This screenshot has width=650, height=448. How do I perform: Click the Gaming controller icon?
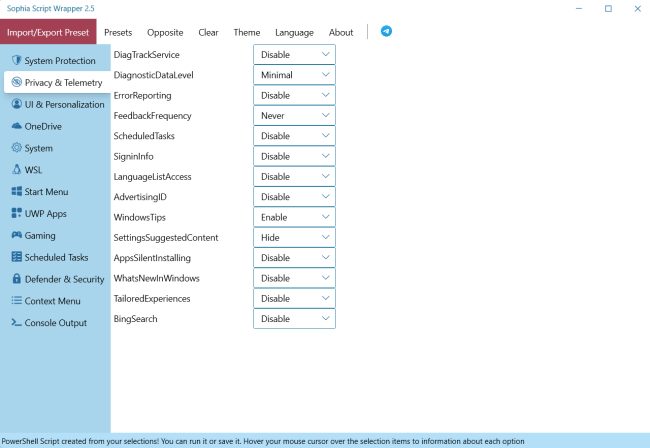[17, 235]
